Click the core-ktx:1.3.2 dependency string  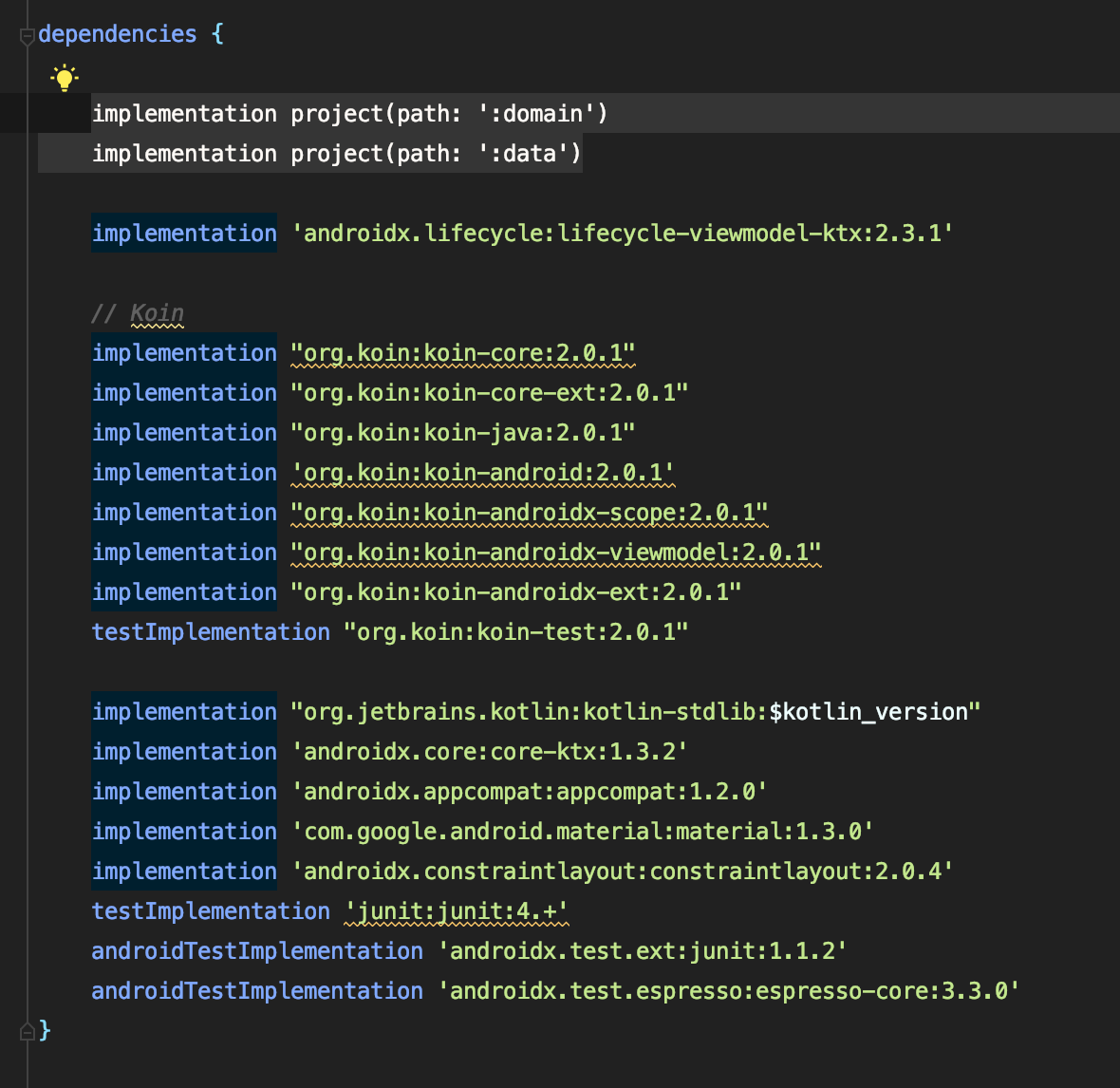[489, 752]
